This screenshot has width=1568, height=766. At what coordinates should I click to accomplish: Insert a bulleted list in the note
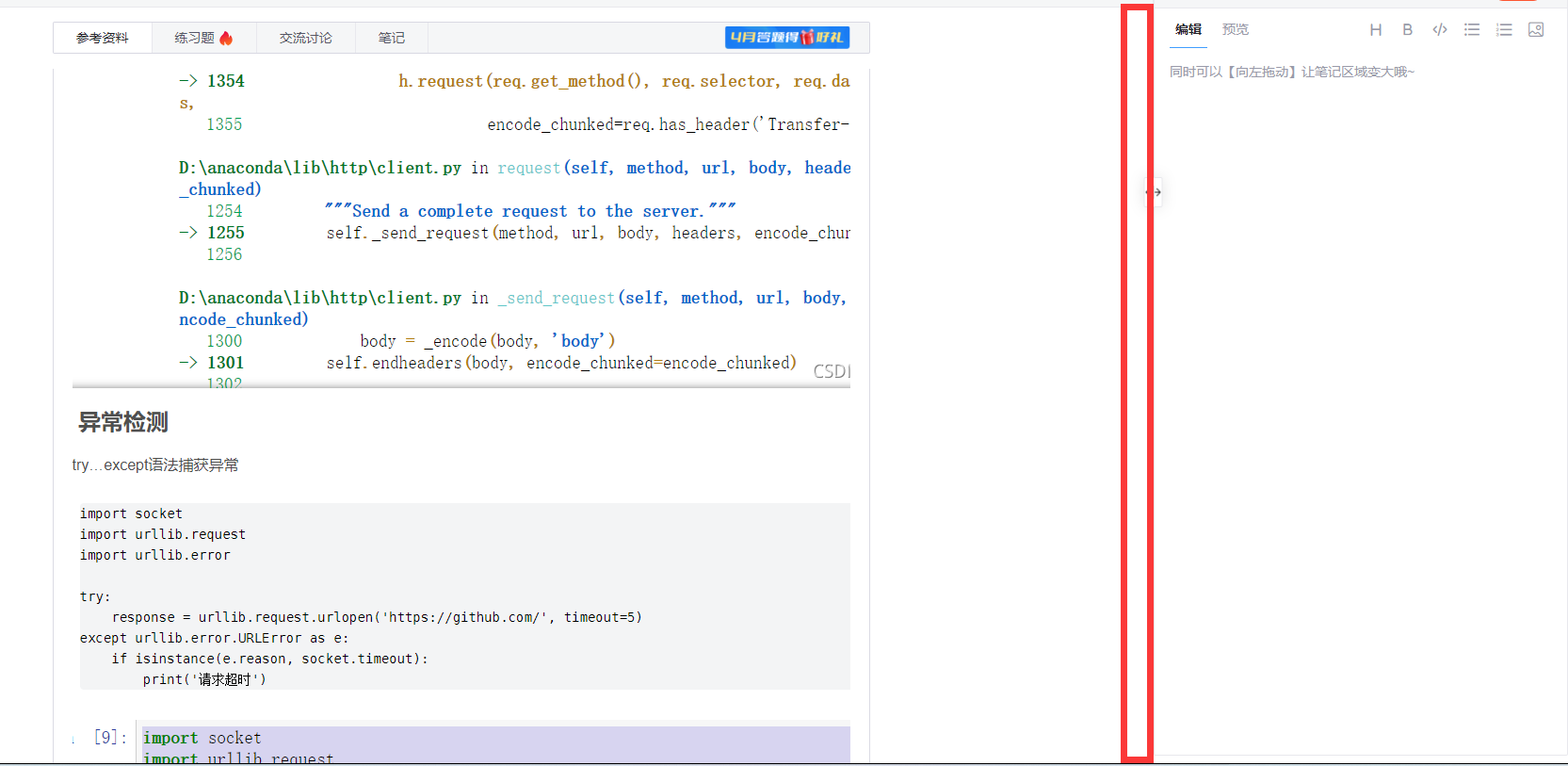tap(1471, 30)
